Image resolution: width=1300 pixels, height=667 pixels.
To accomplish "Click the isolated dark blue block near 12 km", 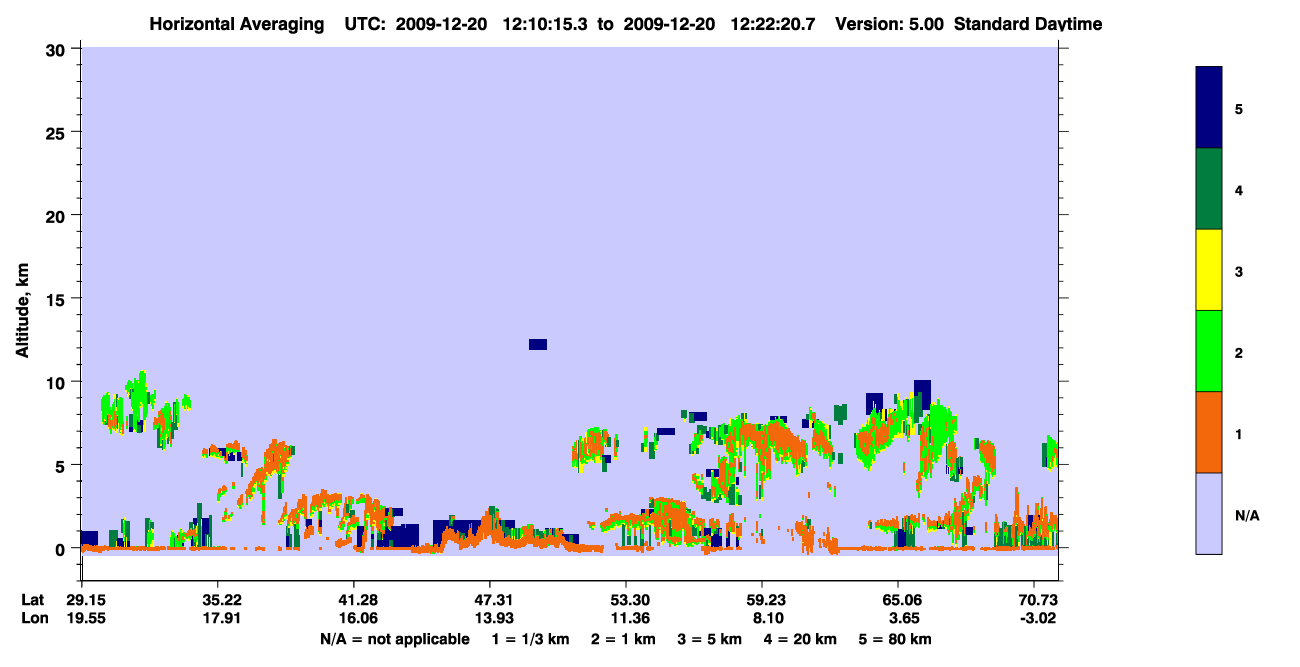I will (538, 344).
